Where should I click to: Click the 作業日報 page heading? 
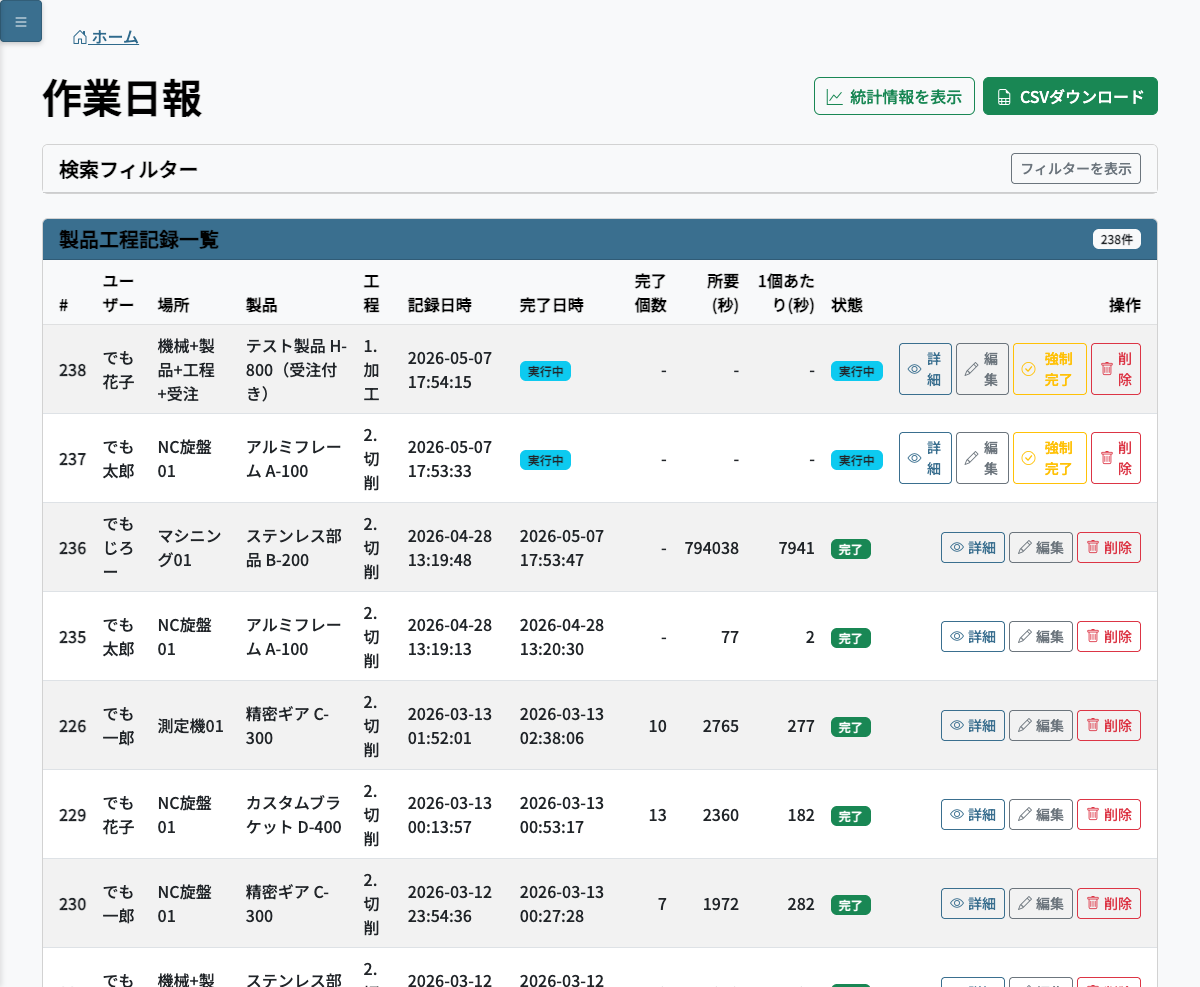click(x=122, y=98)
